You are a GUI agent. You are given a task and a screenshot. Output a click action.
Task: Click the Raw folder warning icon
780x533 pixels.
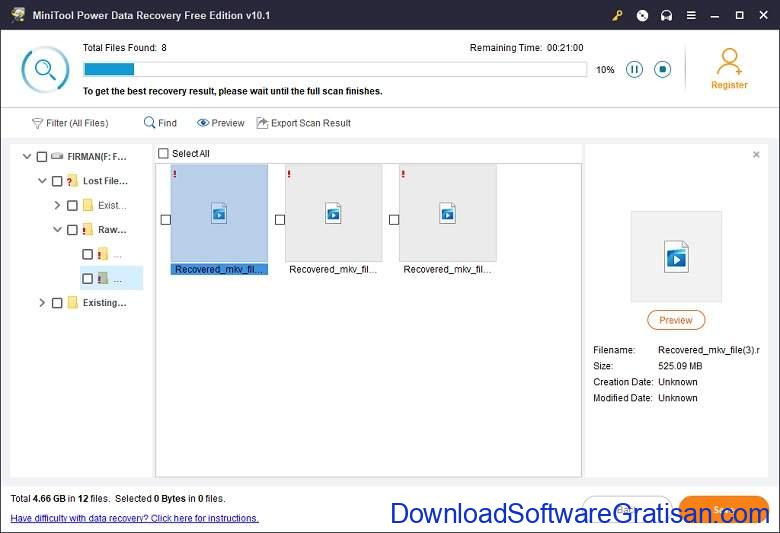pos(88,230)
